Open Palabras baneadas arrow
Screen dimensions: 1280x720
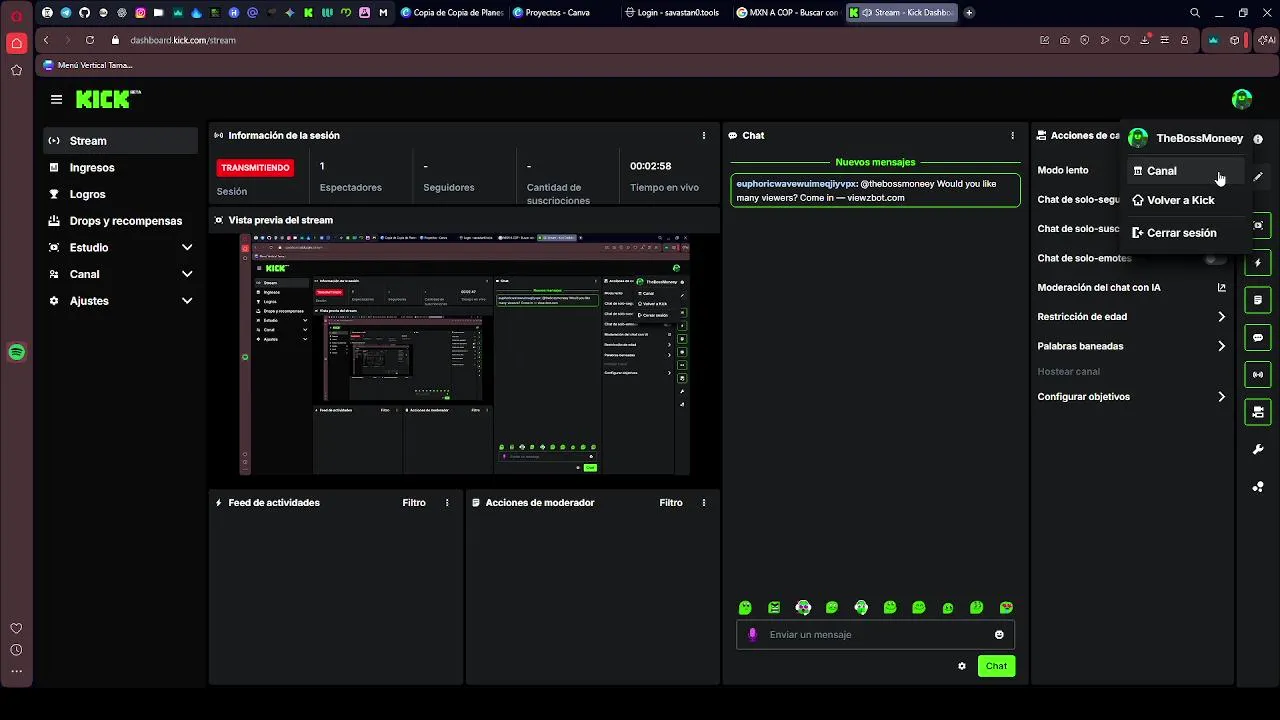pos(1221,346)
